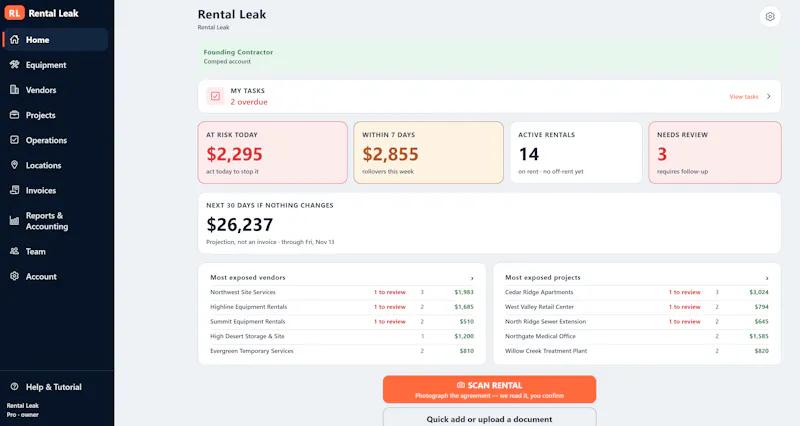This screenshot has height=426, width=800.
Task: Click '1 to review' for Northwest Site Services
Action: coord(390,292)
